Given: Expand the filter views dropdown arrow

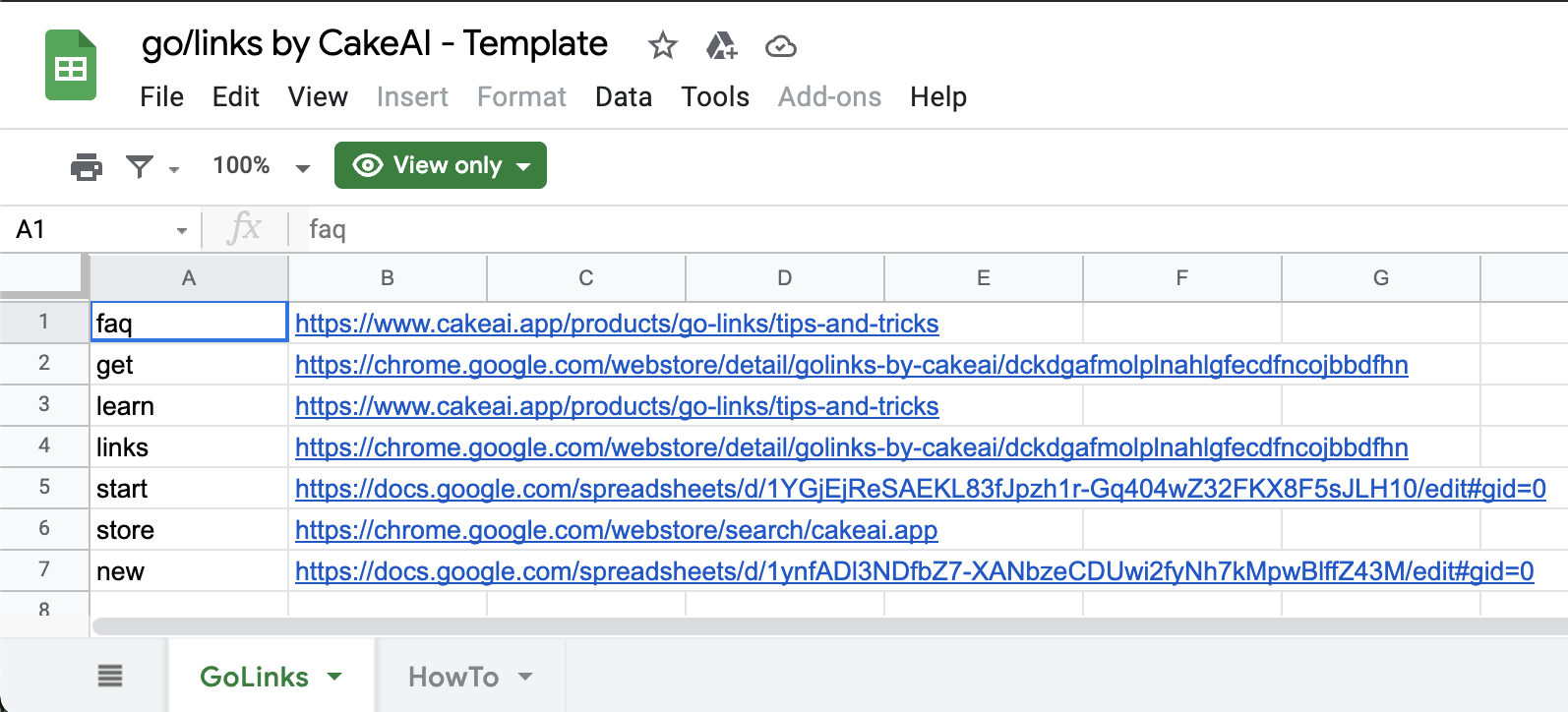Looking at the screenshot, I should [174, 169].
